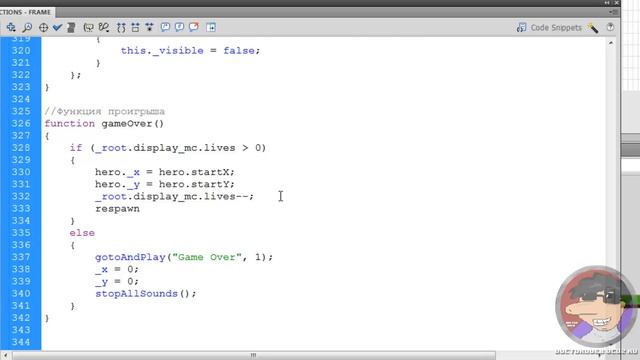The width and height of the screenshot is (640, 360).
Task: Click '_root.display_mc.lives--;' line
Action: pyautogui.click(x=174, y=197)
